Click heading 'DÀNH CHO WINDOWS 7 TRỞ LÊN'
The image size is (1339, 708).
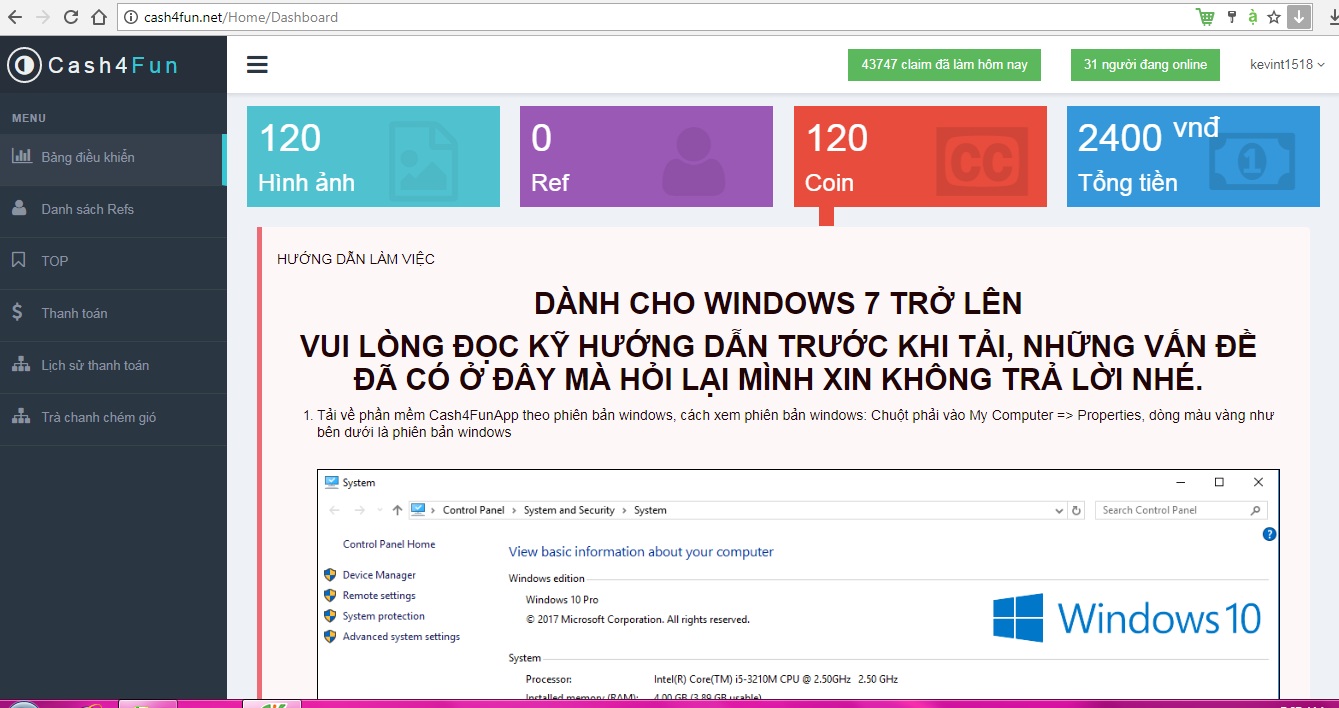(778, 303)
